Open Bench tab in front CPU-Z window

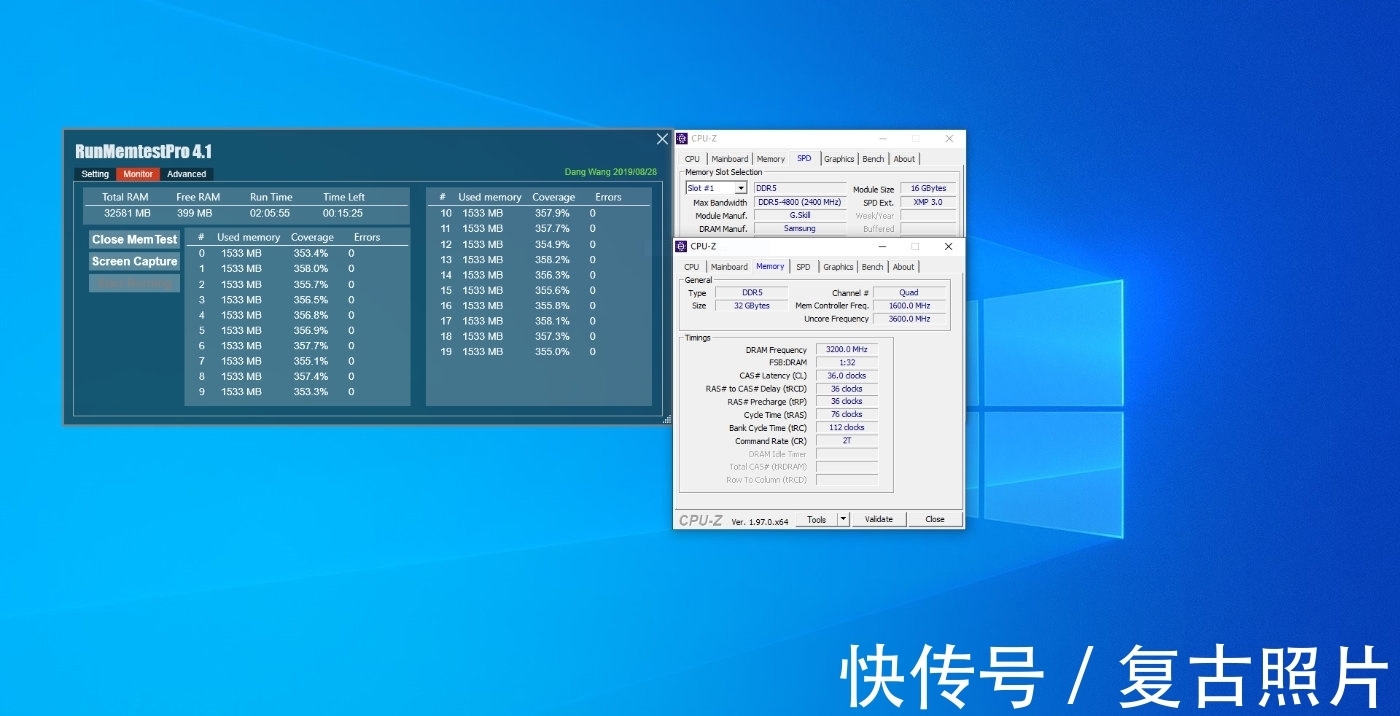coord(873,267)
